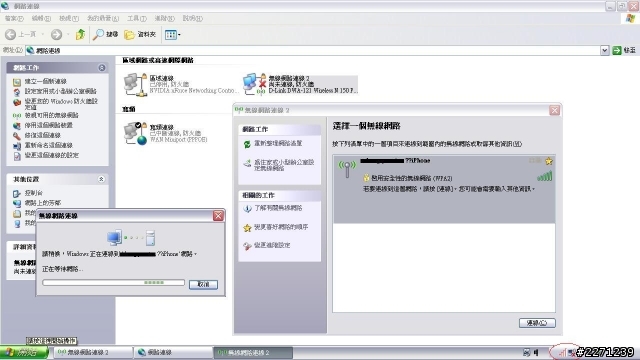The width and height of the screenshot is (640, 360).
Task: Select the 無線網路連線 2 adapter icon
Action: [x=254, y=84]
